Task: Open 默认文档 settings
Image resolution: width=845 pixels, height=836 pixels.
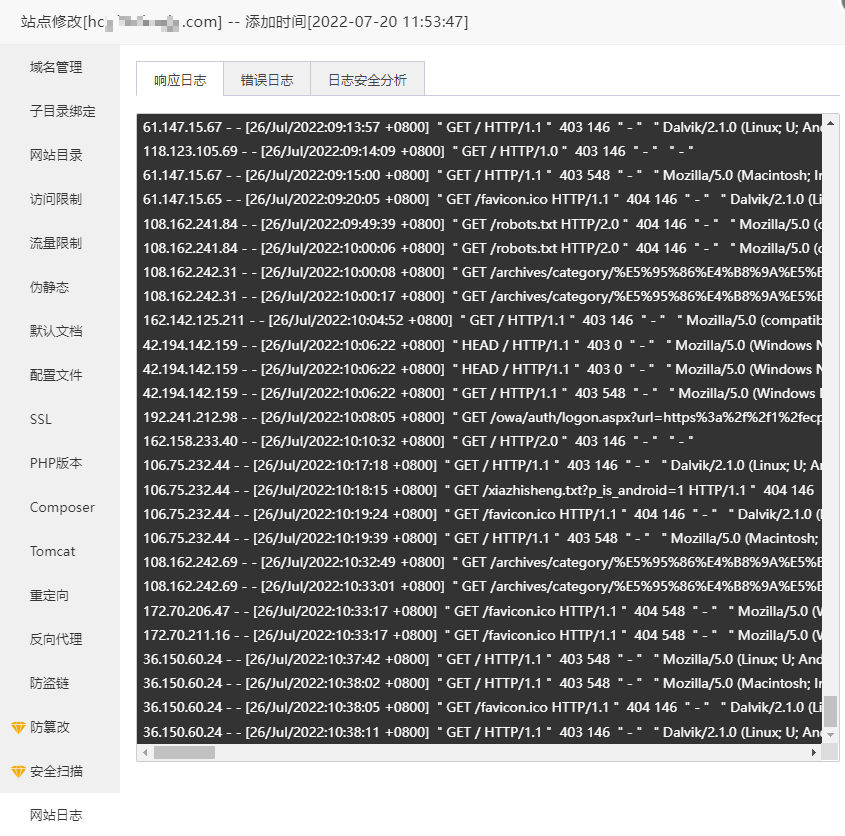Action: (56, 331)
